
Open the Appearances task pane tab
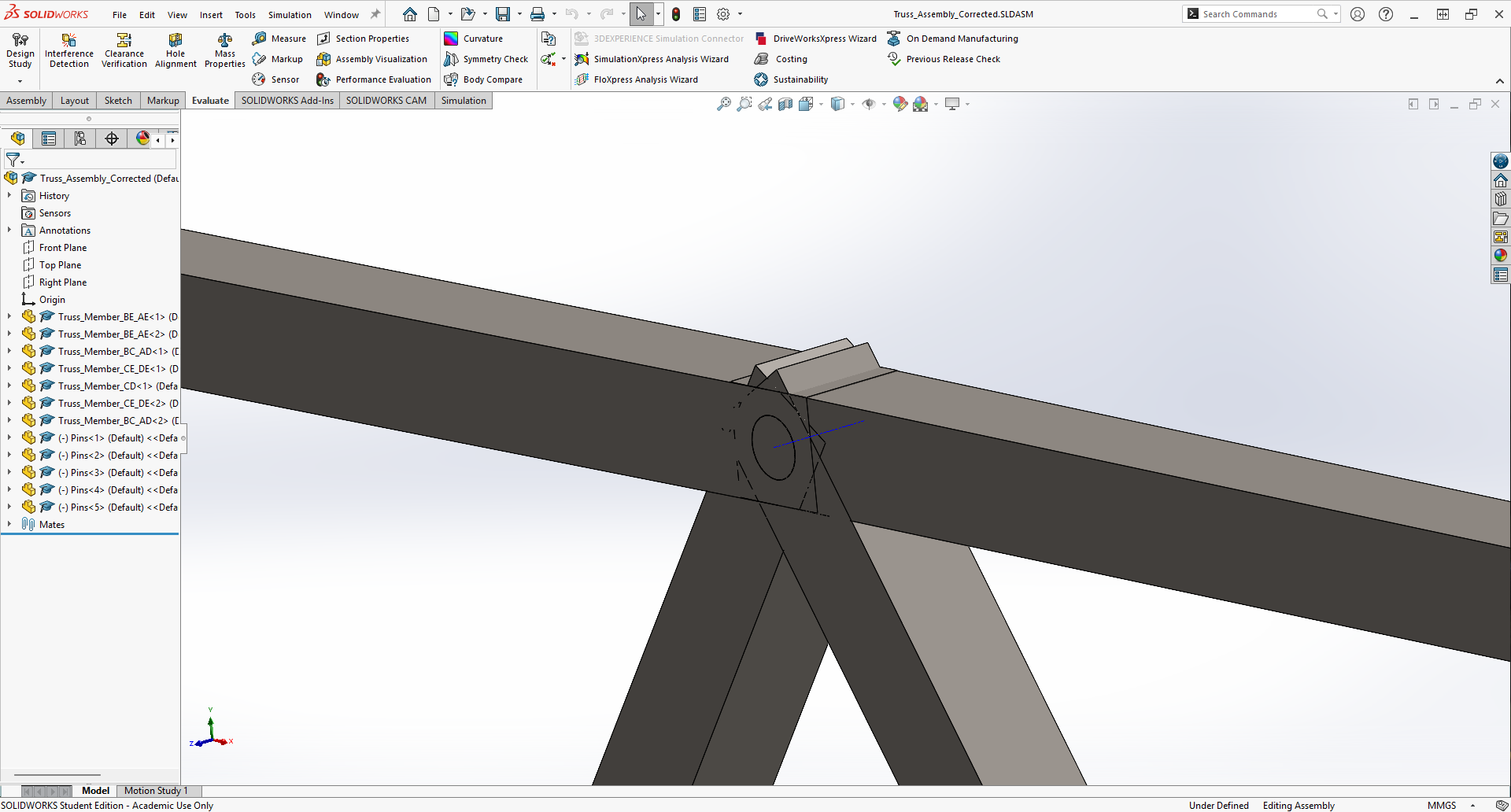(x=1501, y=256)
